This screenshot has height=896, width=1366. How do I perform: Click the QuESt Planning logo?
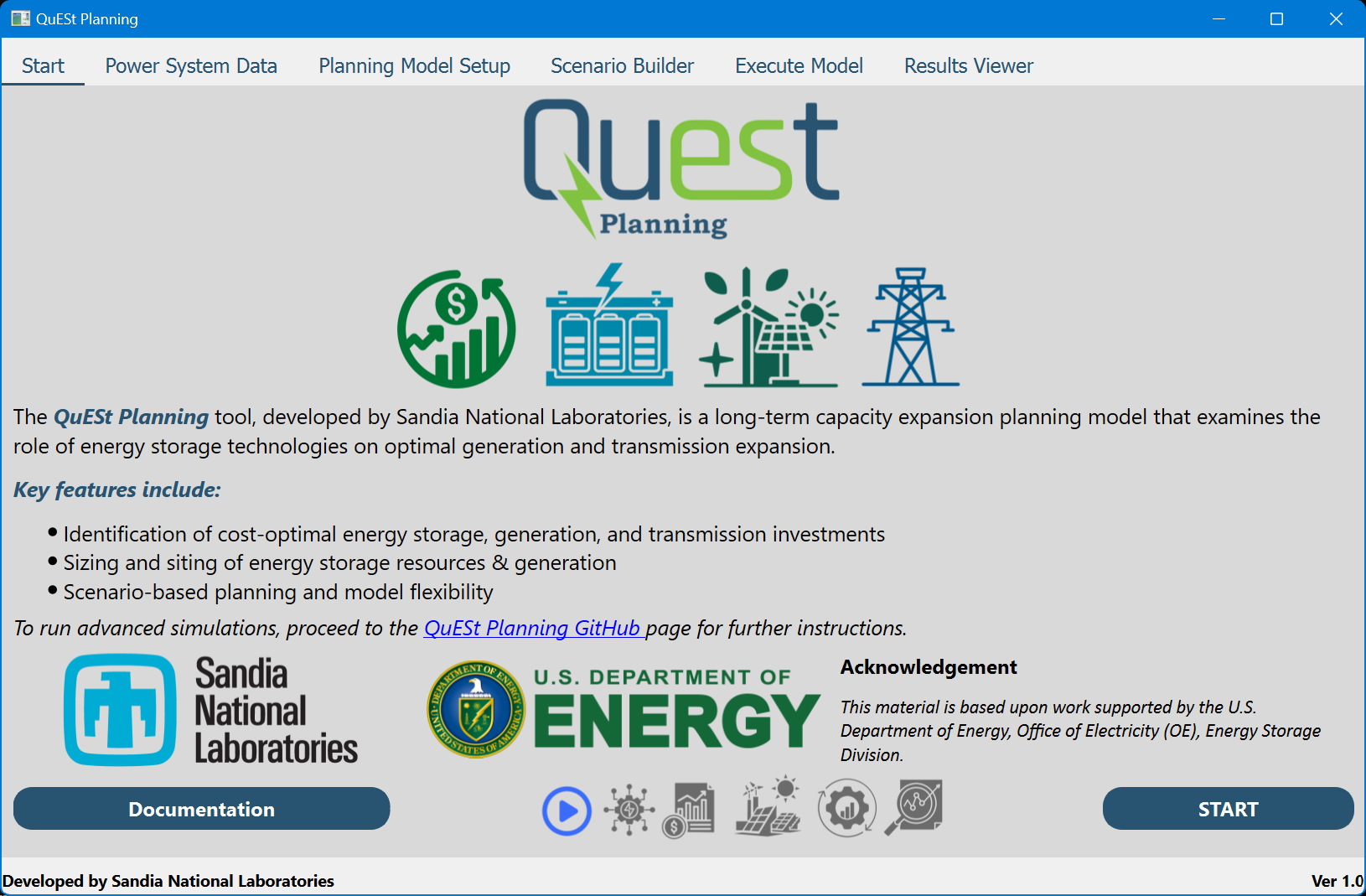[681, 169]
